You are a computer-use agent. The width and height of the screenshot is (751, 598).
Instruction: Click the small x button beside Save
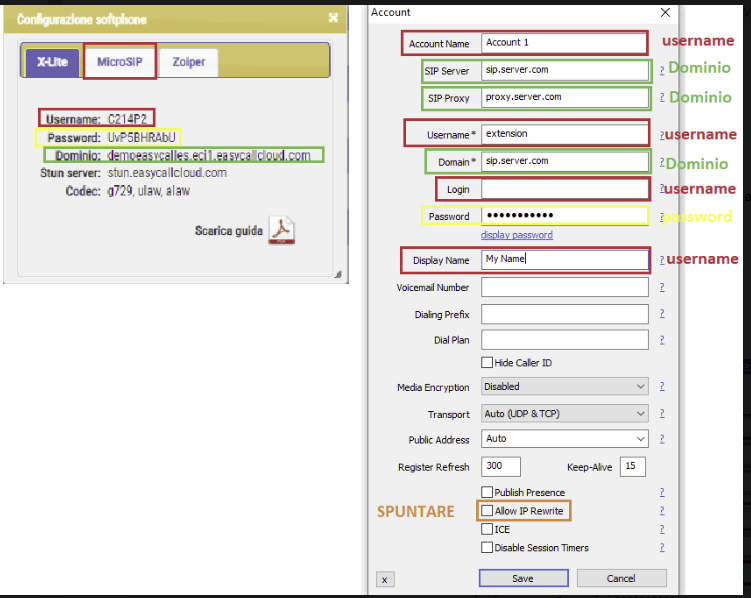coord(385,579)
